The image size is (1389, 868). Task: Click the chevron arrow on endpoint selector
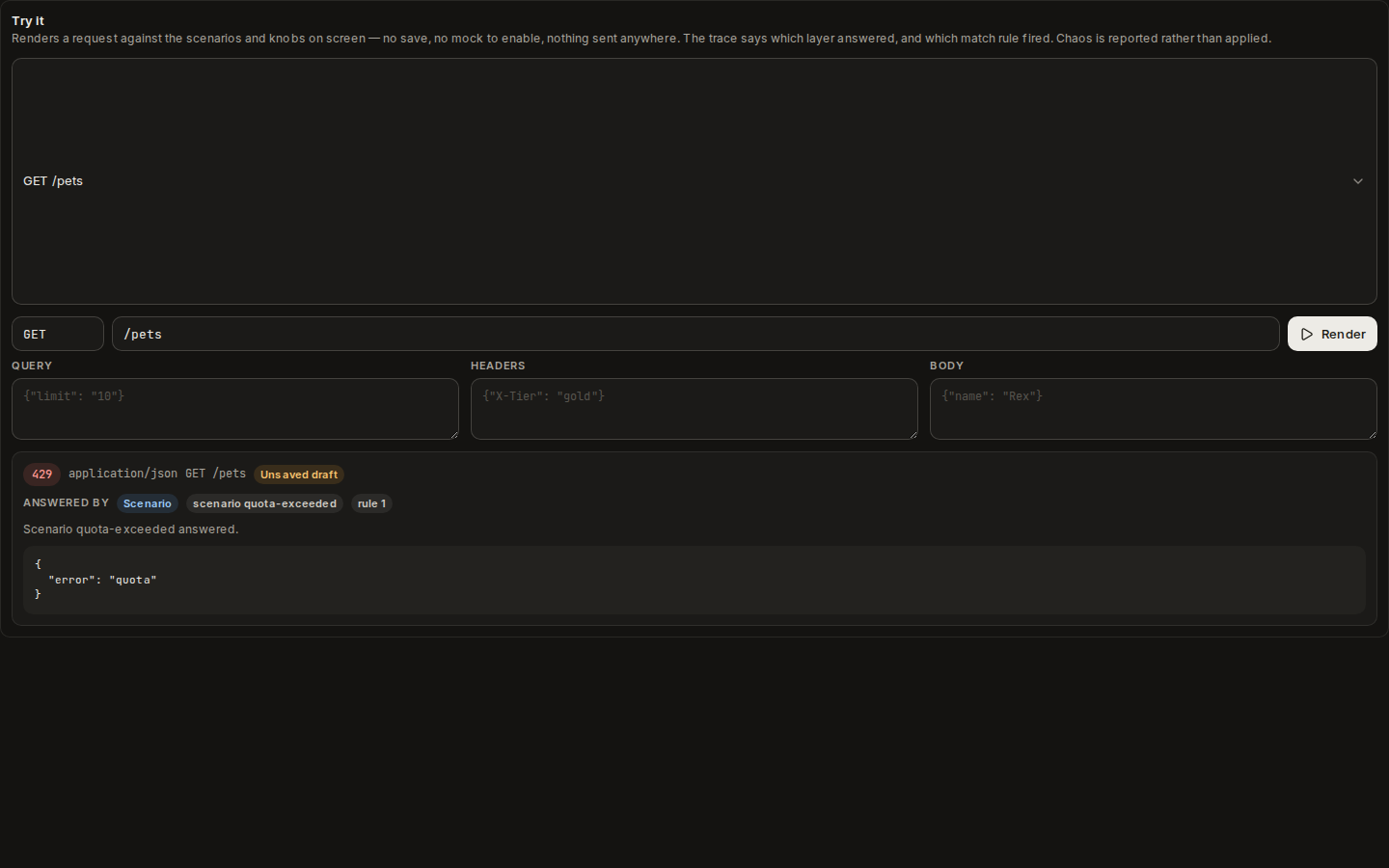1358,181
